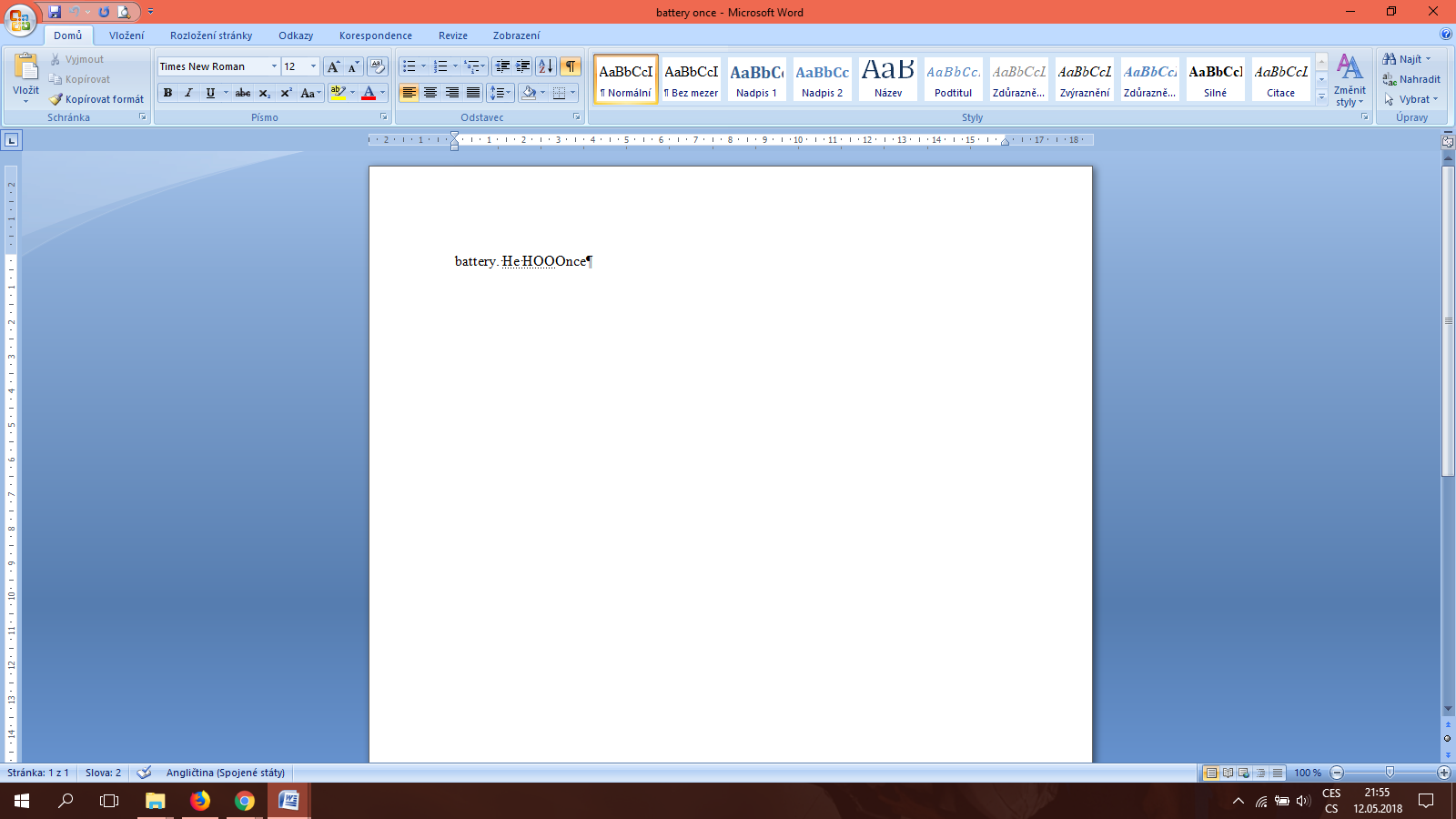
Task: Open the Odstavec paragraph dialog launcher
Action: point(577,117)
